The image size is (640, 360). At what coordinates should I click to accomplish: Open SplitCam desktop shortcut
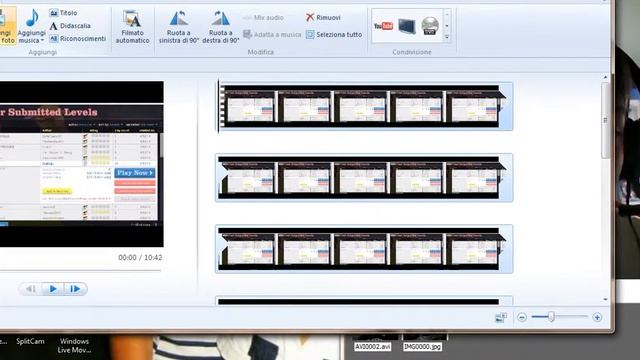(30, 341)
